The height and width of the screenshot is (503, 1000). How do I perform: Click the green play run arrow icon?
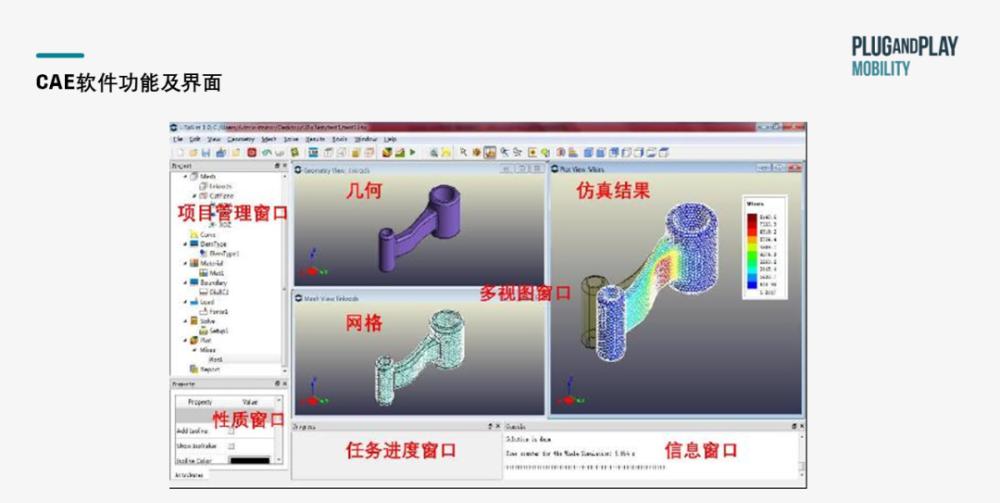tap(412, 152)
